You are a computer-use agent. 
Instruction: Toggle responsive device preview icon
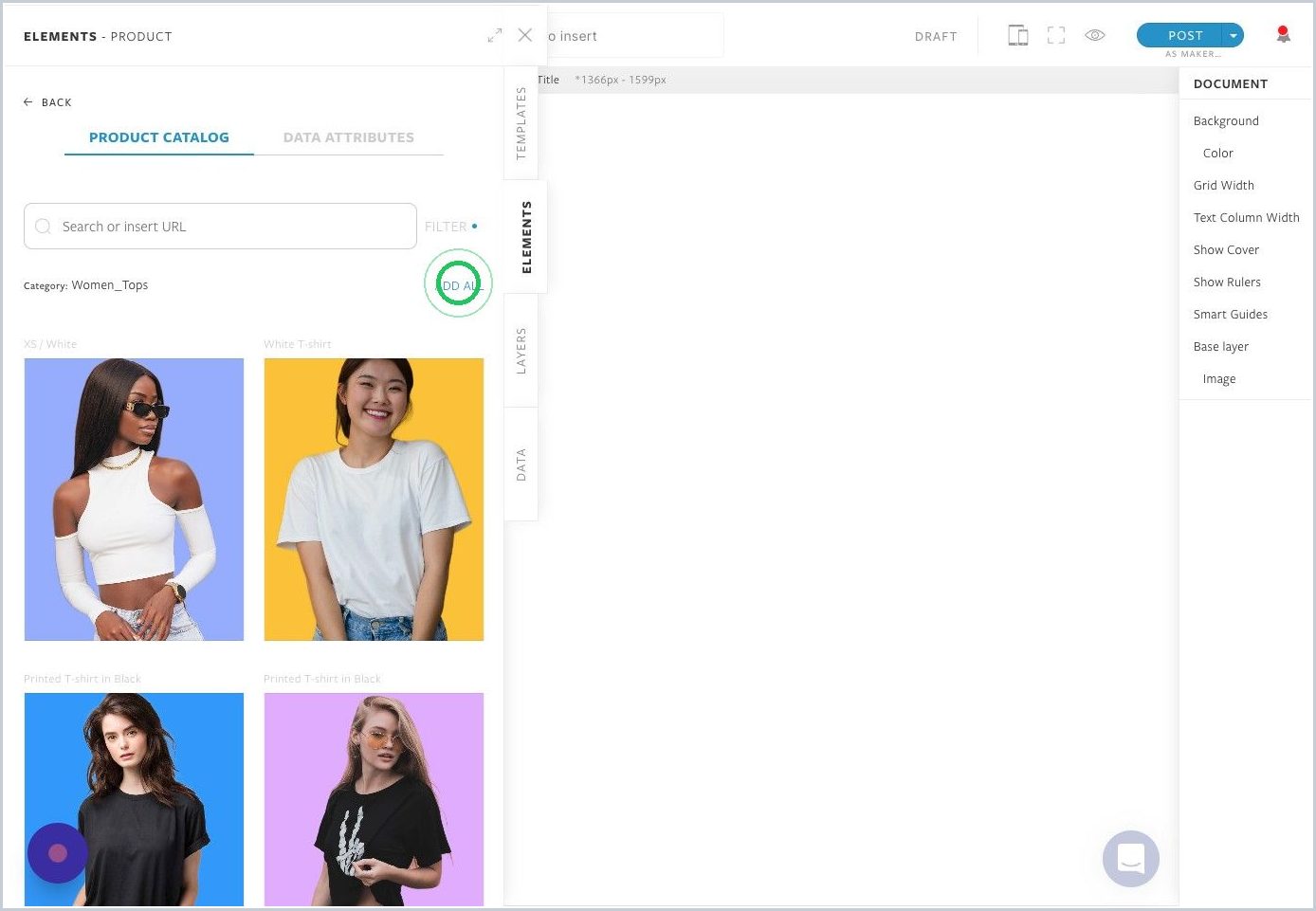pyautogui.click(x=1018, y=36)
